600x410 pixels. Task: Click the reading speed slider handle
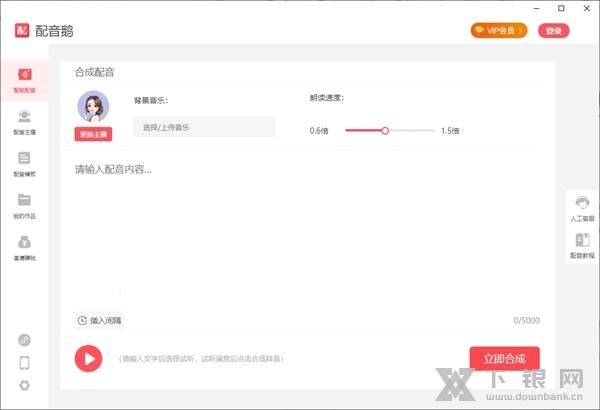pos(385,131)
